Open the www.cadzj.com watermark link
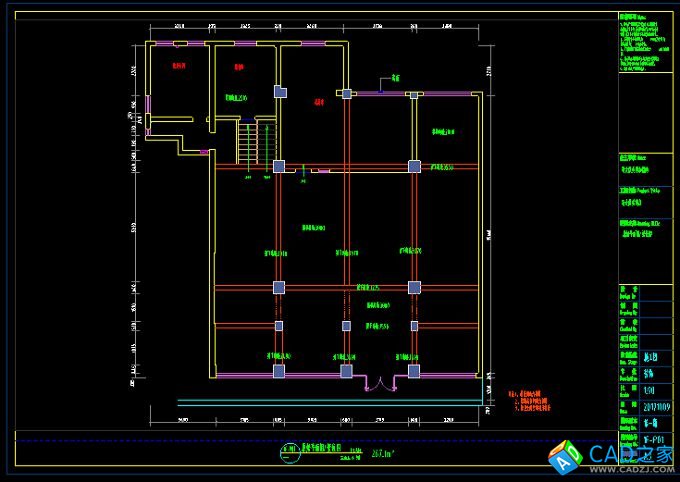The image size is (680, 482). pos(626,468)
